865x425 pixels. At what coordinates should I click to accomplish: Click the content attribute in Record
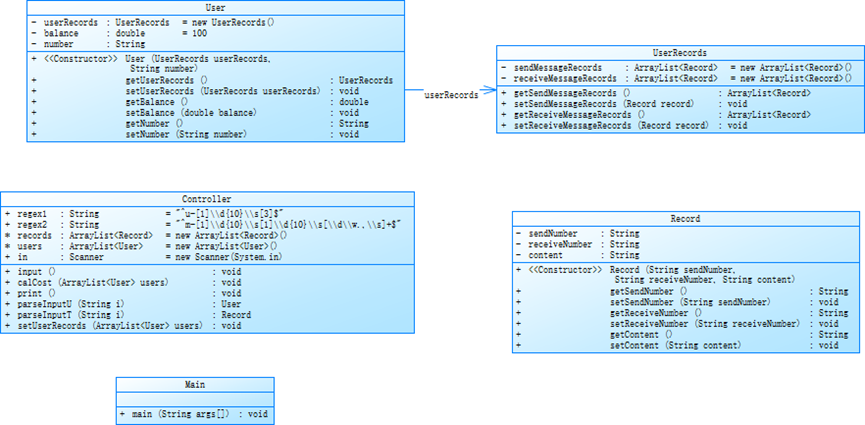578,255
